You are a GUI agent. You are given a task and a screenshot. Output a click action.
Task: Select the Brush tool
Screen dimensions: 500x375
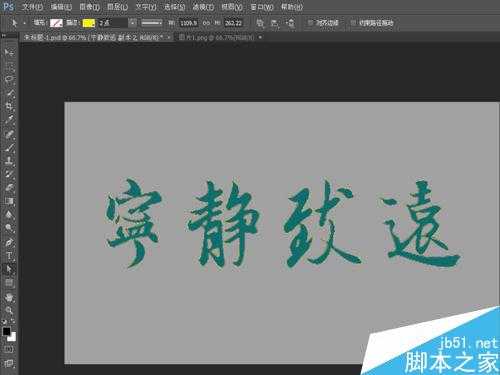coord(9,147)
